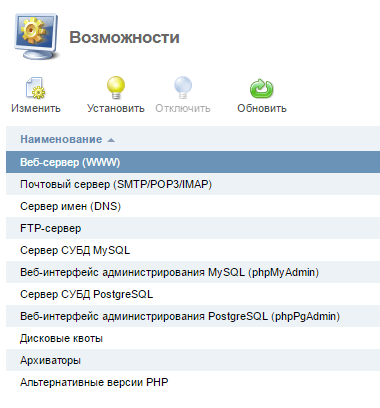Screen dimensions: 380x408
Task: Click the Возможности page title
Action: 124,37
